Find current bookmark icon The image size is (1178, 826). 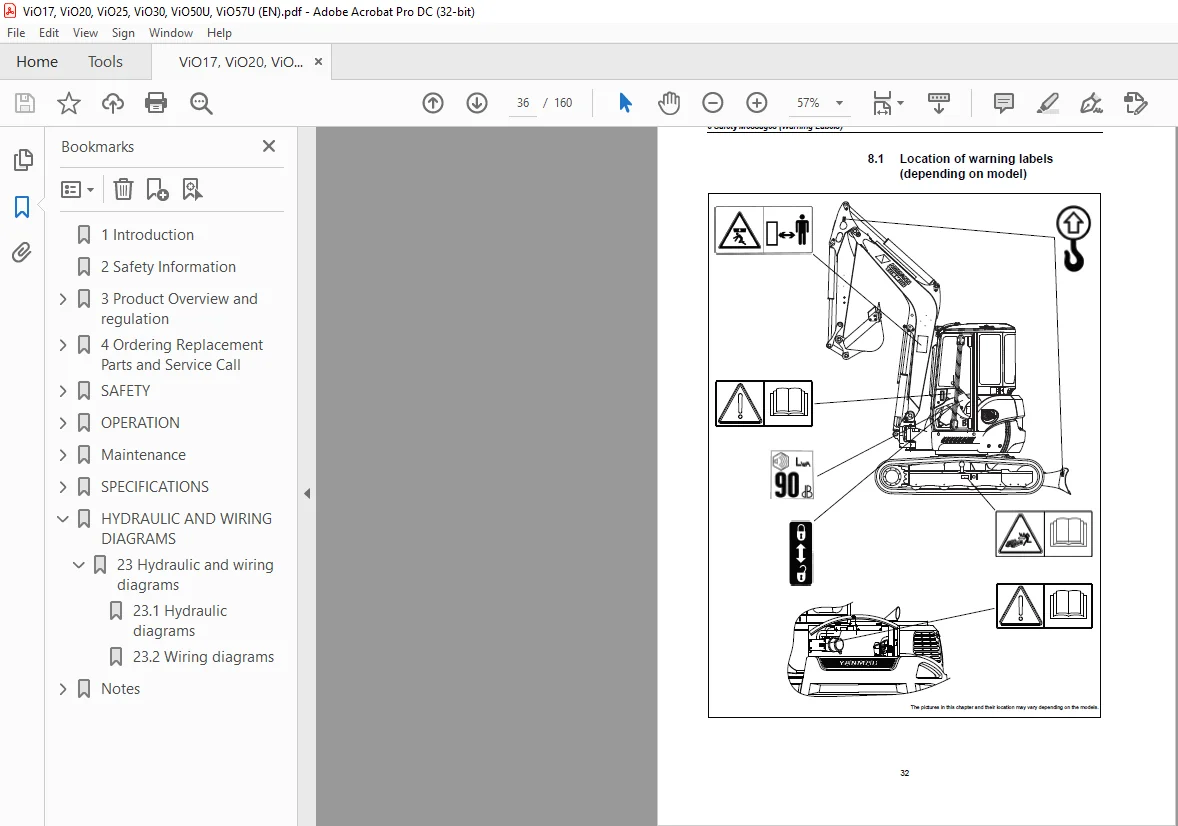192,189
